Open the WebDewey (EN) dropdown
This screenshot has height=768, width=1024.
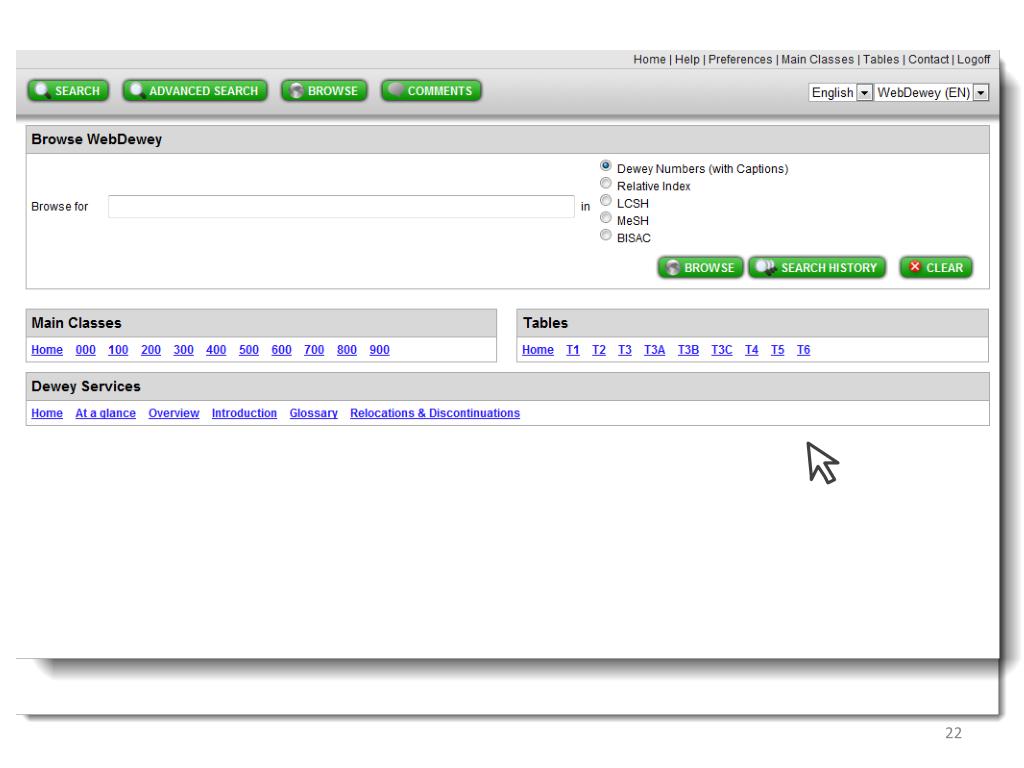(931, 93)
